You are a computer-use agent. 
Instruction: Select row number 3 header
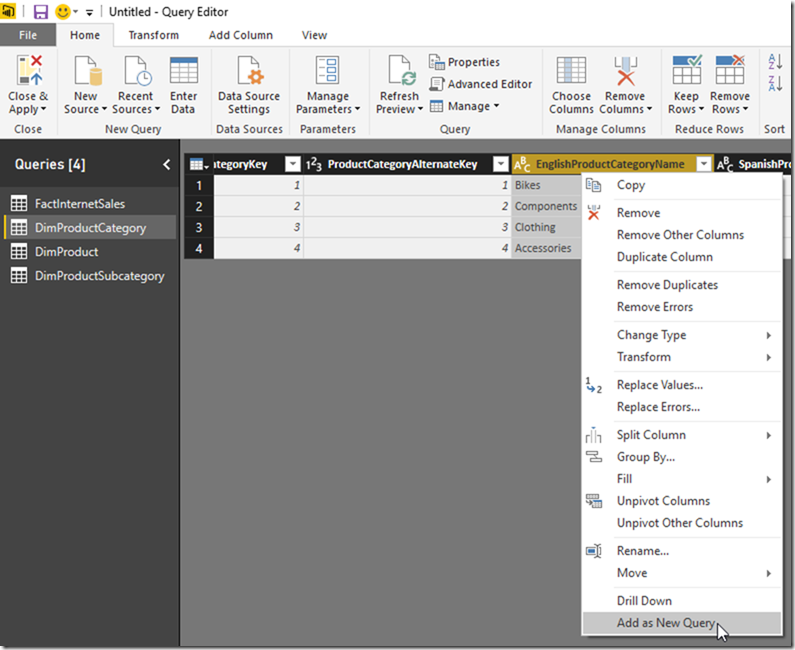[199, 227]
